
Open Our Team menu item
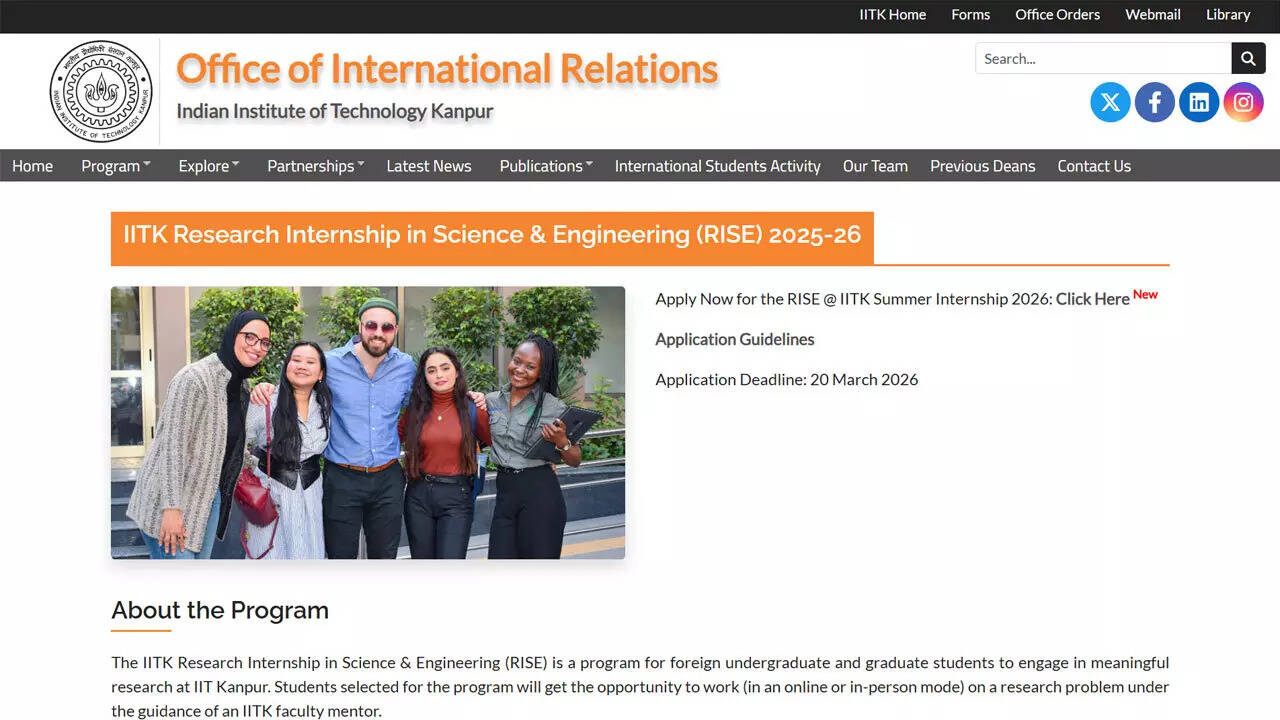click(x=875, y=166)
